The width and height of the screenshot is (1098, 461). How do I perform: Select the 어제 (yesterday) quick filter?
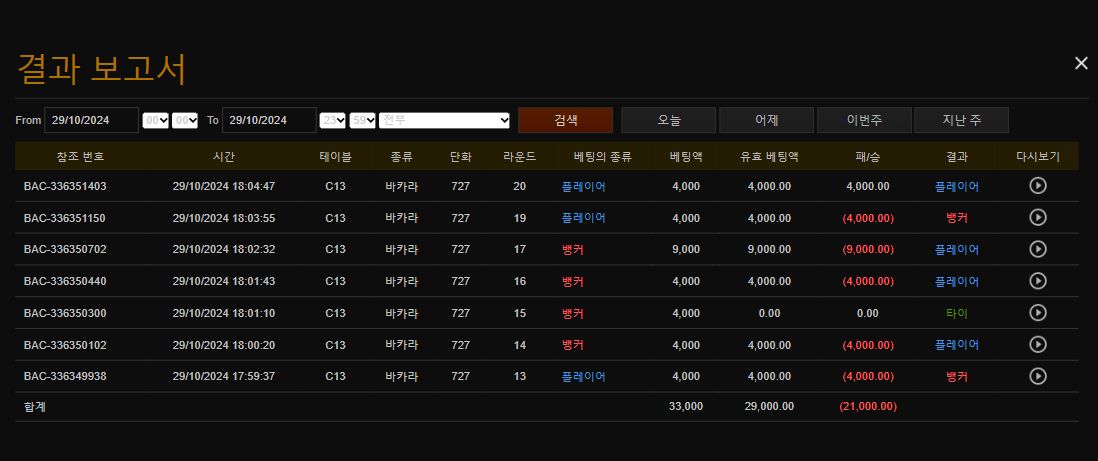[x=766, y=120]
